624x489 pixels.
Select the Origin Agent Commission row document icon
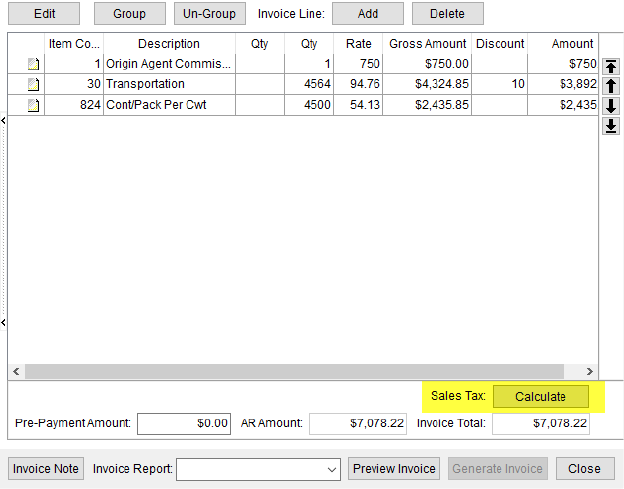click(33, 64)
